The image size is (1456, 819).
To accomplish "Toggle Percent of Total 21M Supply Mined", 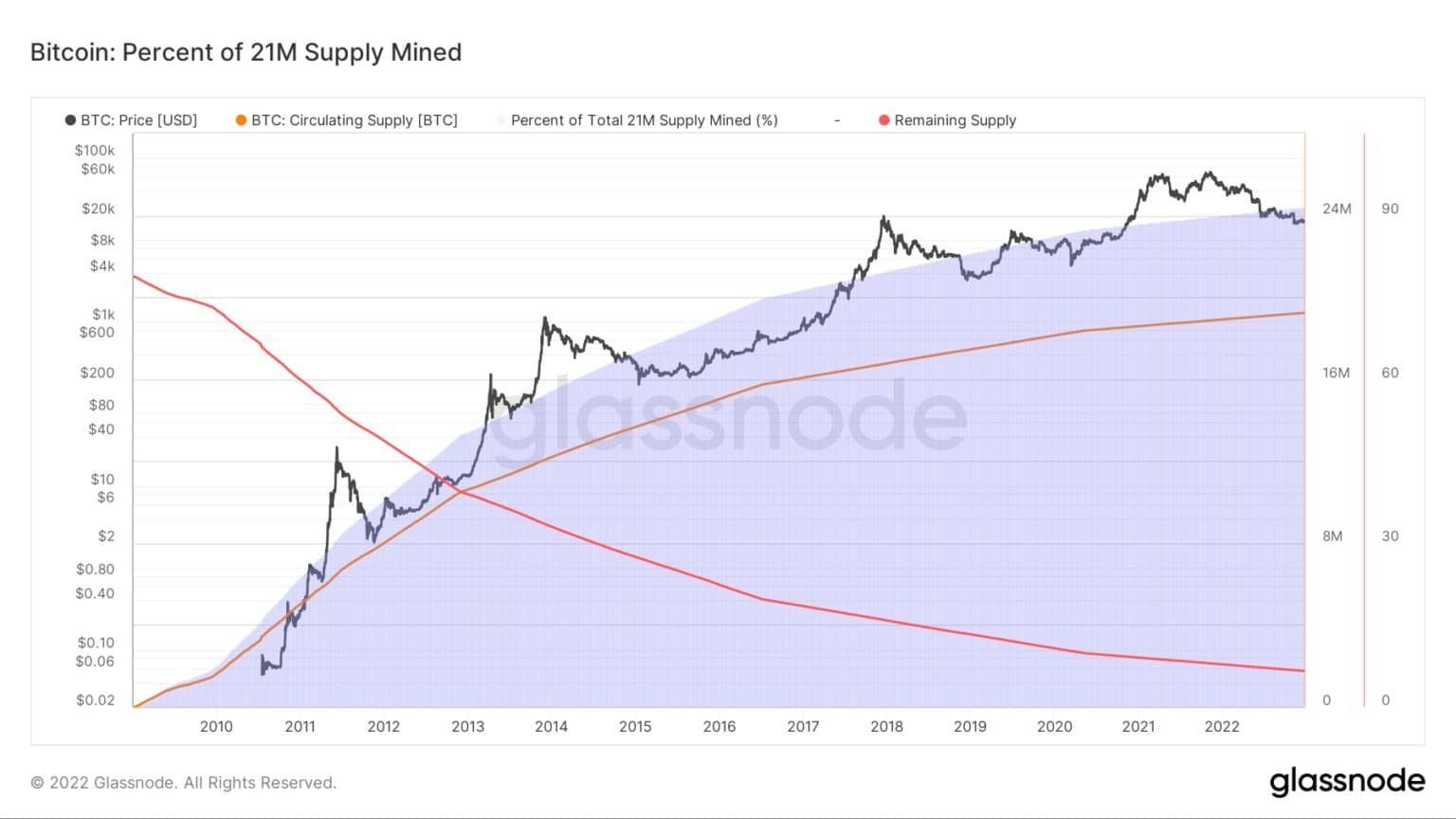I will pyautogui.click(x=645, y=120).
